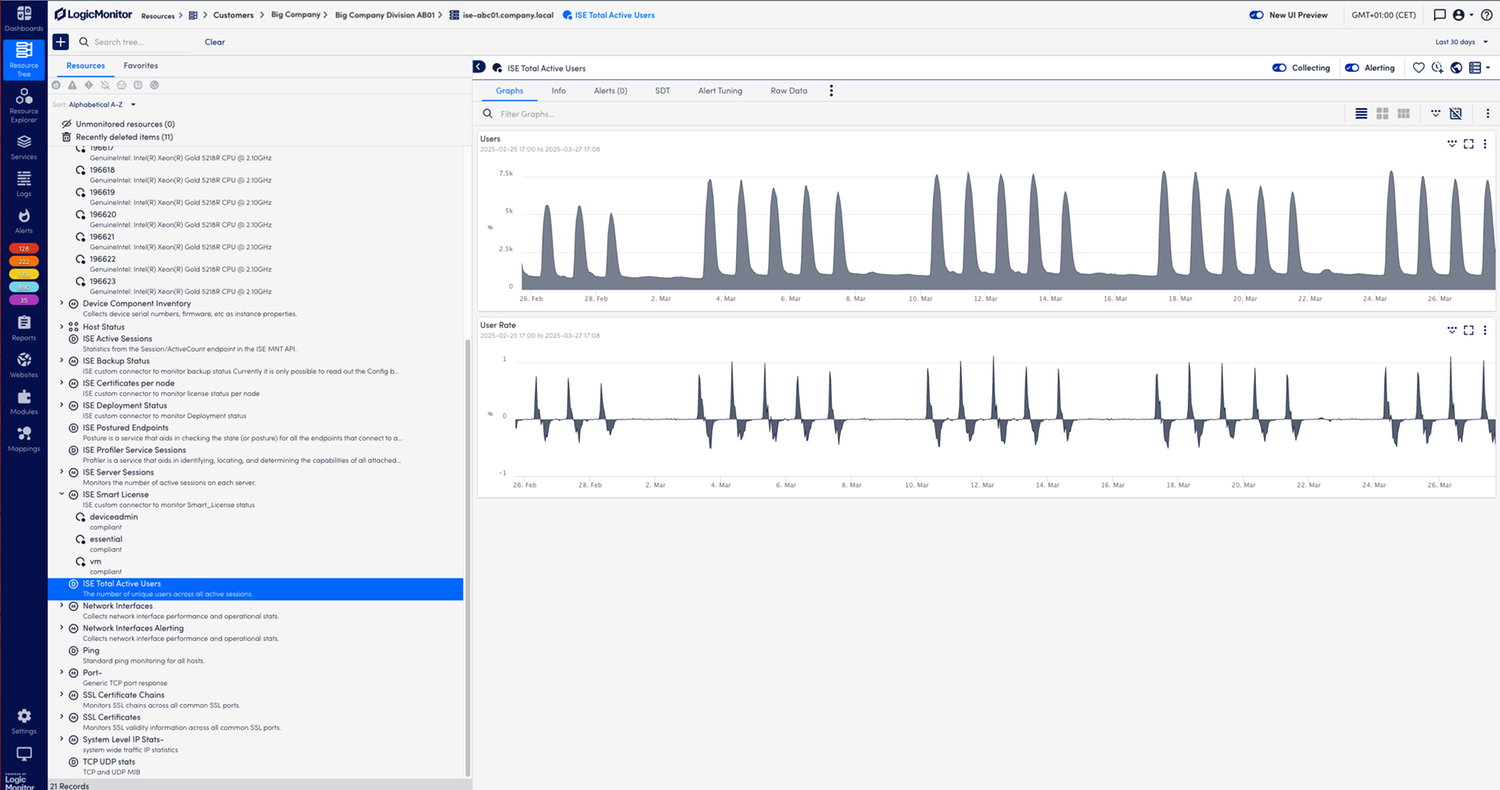Toggle the Collecting switch off
The width and height of the screenshot is (1500, 790).
[1279, 68]
